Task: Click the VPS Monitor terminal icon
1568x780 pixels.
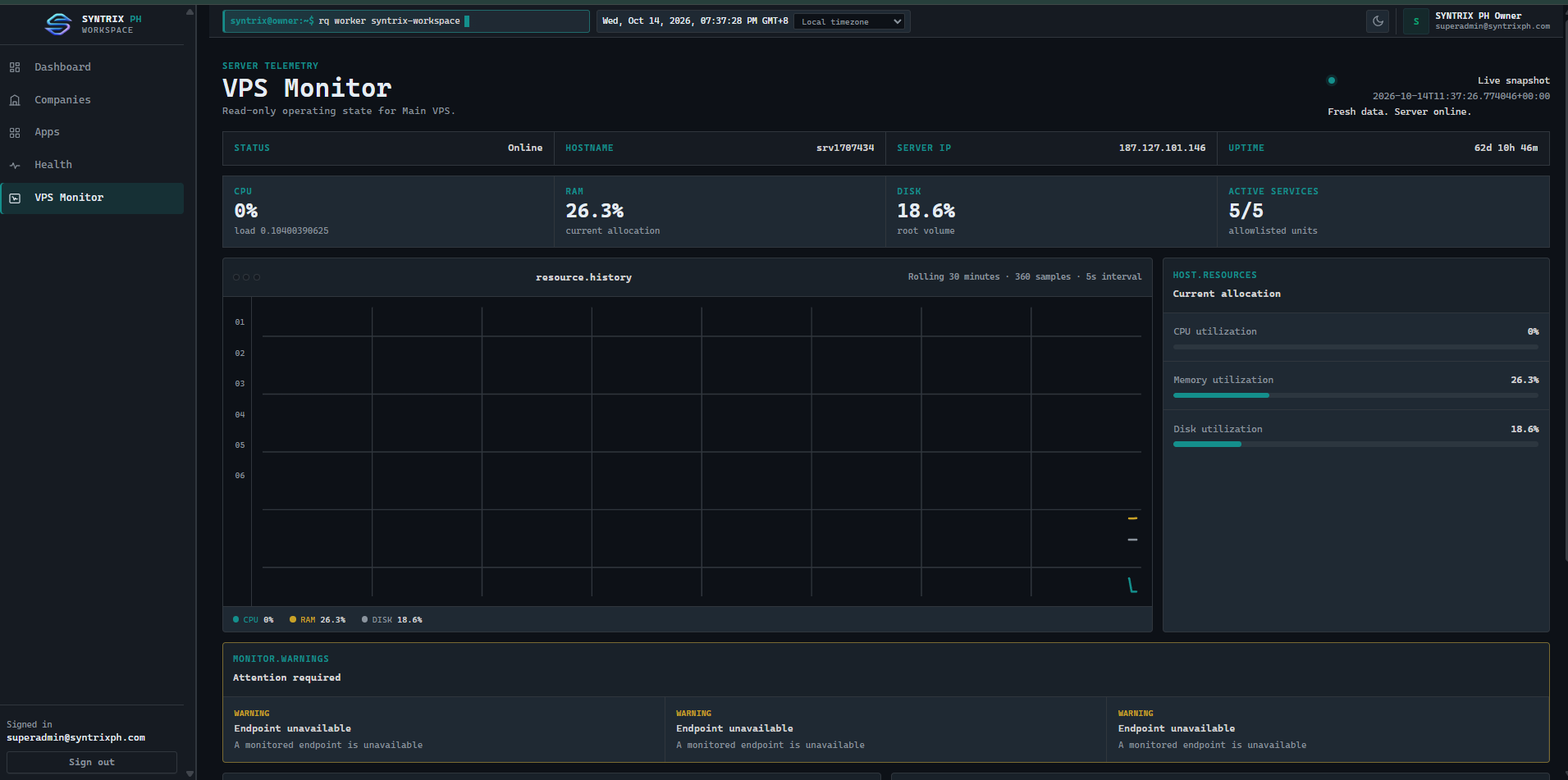Action: click(x=15, y=198)
